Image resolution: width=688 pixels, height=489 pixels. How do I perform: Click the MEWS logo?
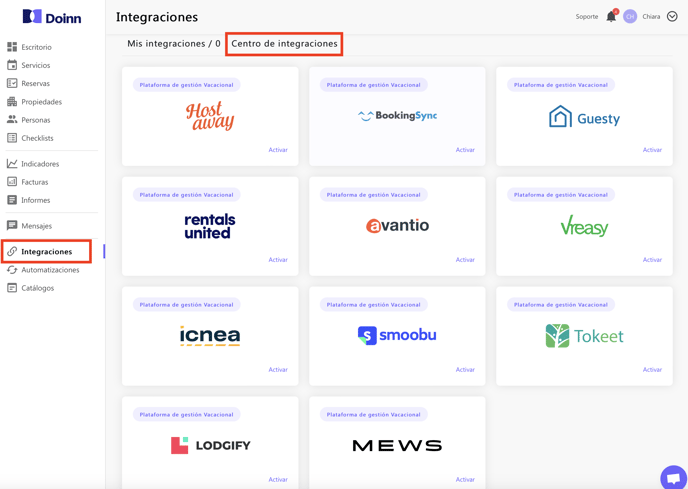[397, 446]
